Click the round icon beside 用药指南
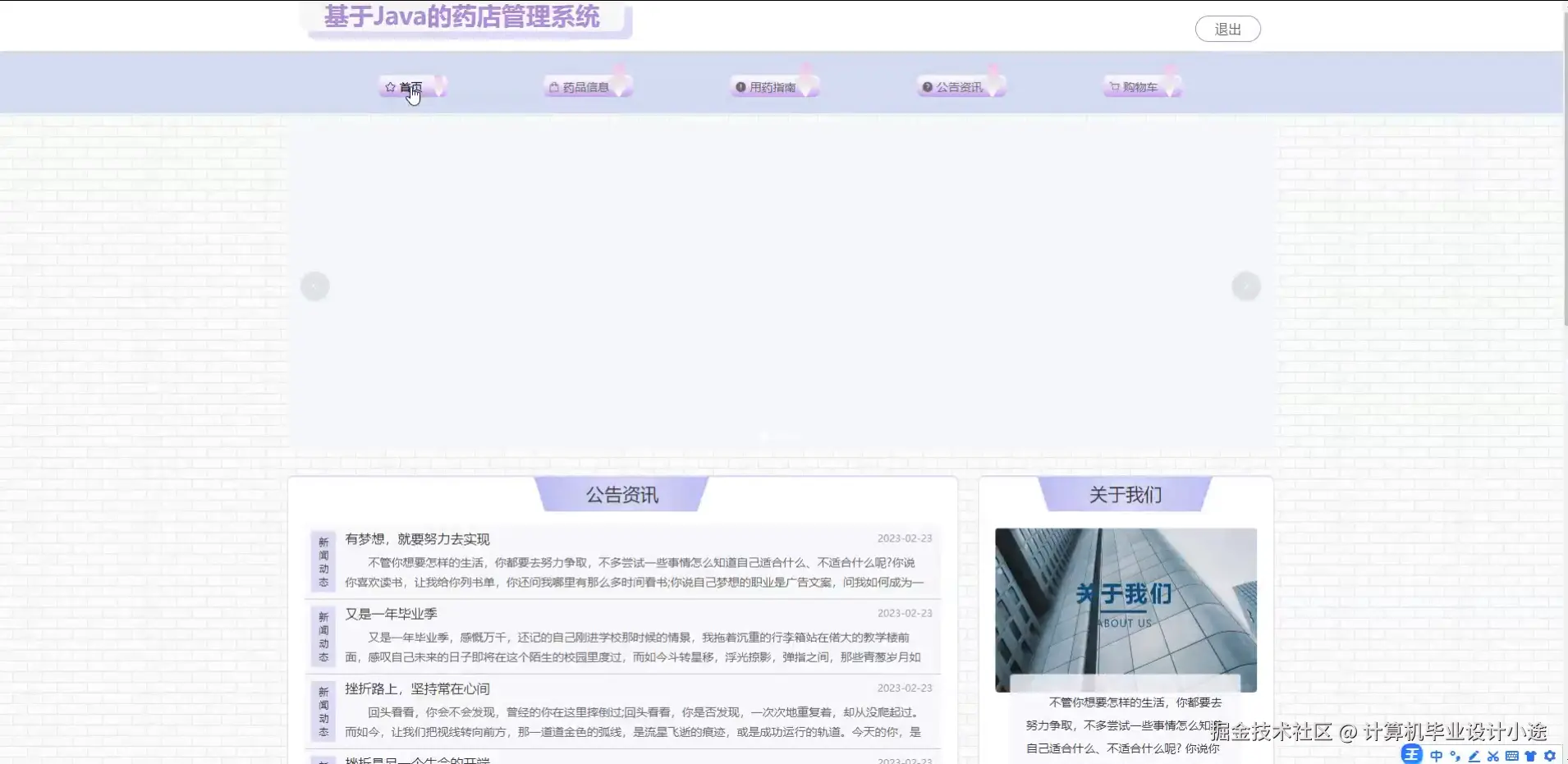 (x=740, y=87)
